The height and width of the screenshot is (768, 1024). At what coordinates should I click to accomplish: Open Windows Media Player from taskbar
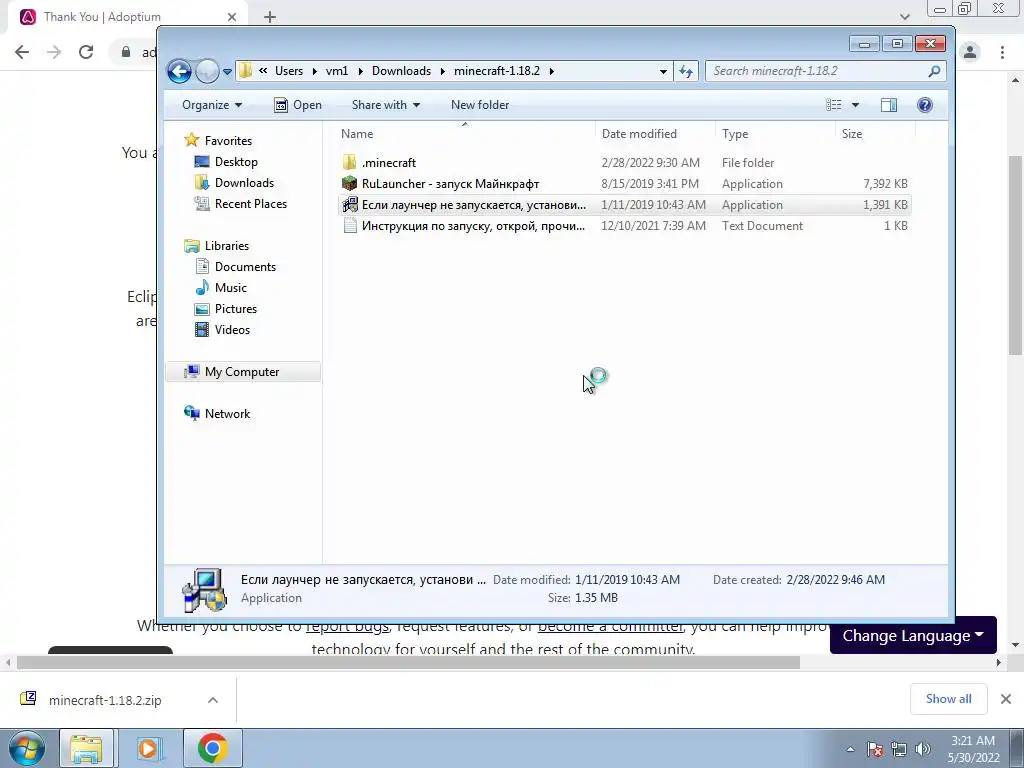pyautogui.click(x=148, y=748)
